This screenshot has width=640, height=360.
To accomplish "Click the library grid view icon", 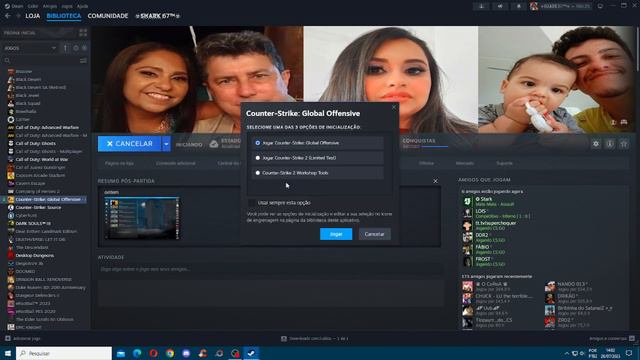I will 83,33.
